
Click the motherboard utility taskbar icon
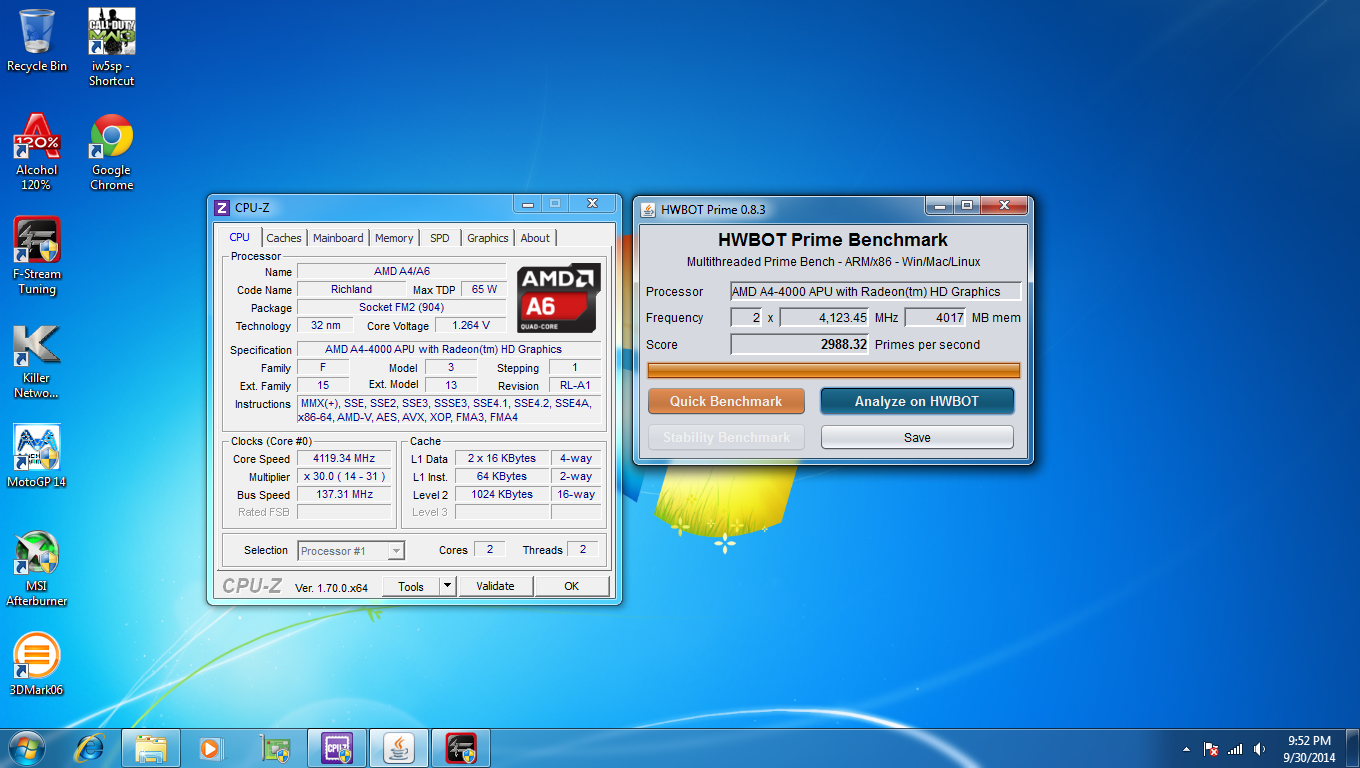(273, 747)
